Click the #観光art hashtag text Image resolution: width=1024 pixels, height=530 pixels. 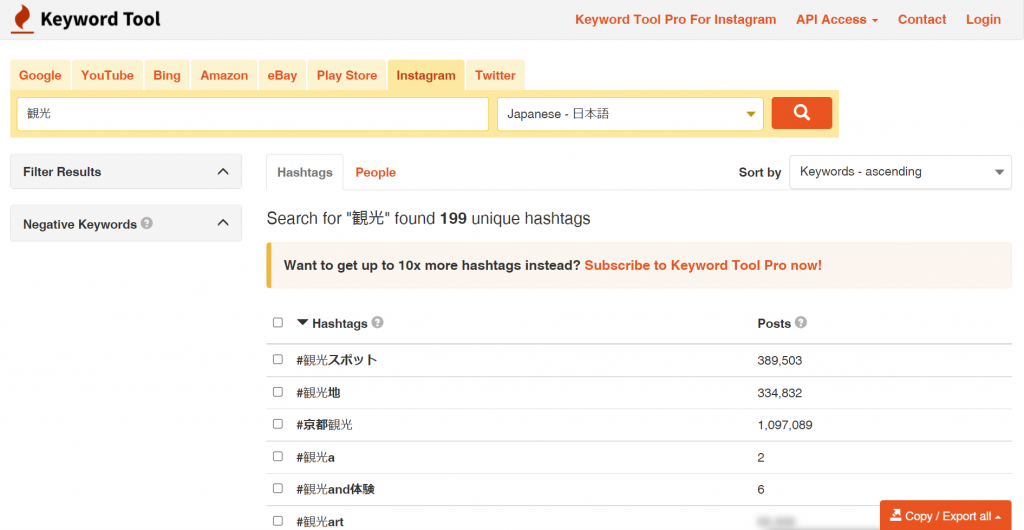(320, 522)
